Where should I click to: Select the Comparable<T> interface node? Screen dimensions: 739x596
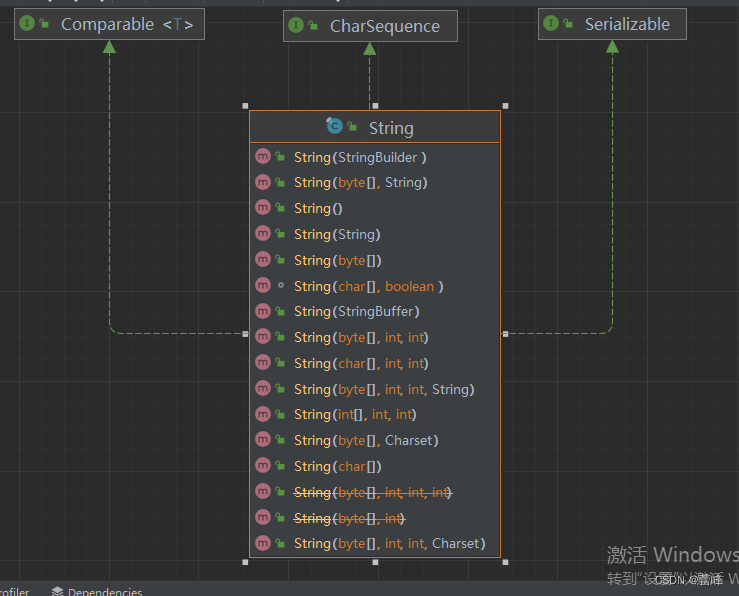tap(109, 24)
